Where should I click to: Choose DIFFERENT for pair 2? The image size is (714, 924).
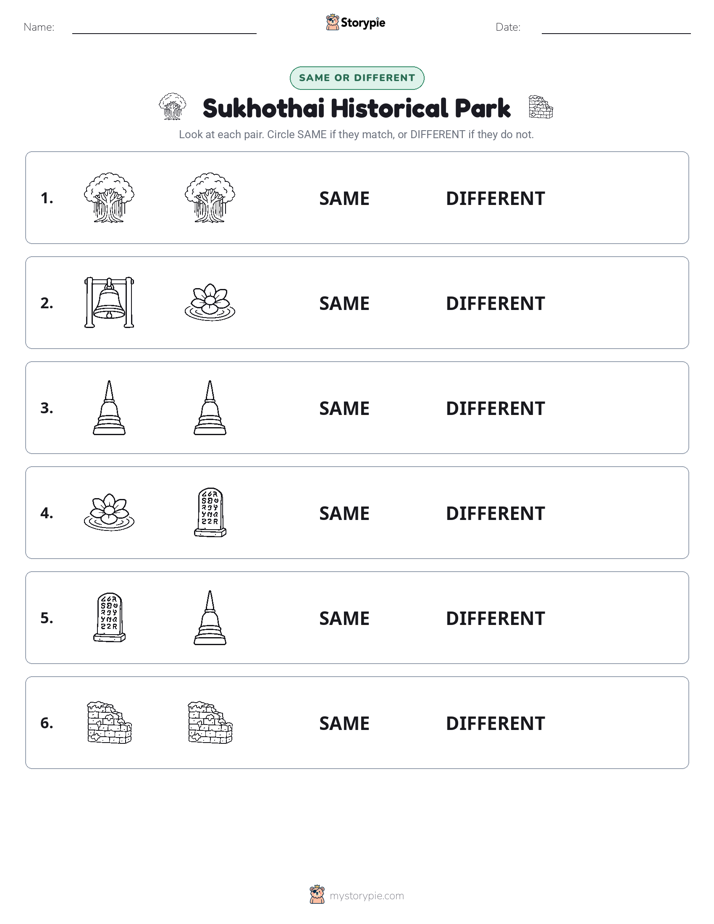pyautogui.click(x=495, y=303)
